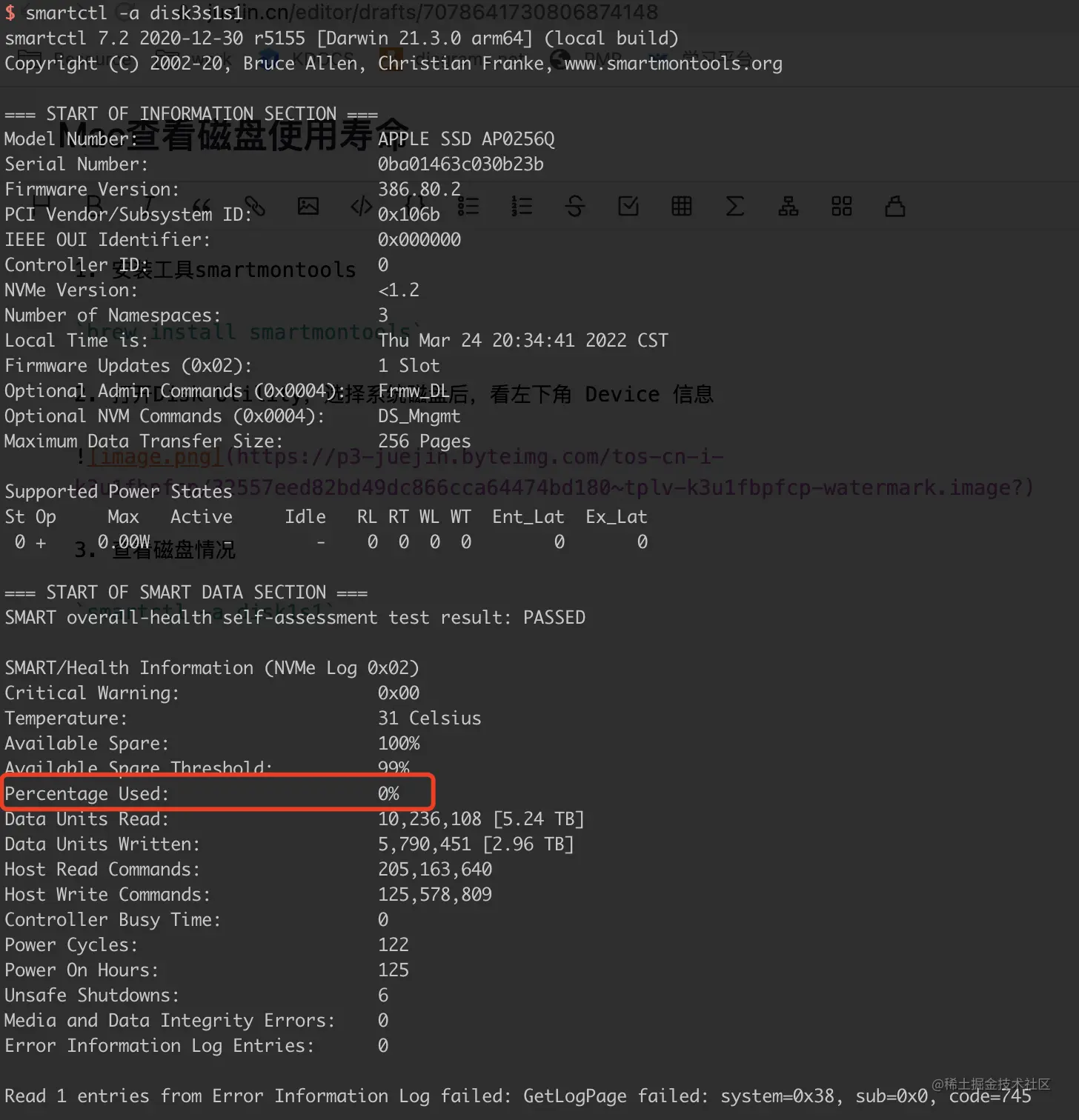Click the PCI vendor ID value '0x106b'

pyautogui.click(x=409, y=214)
